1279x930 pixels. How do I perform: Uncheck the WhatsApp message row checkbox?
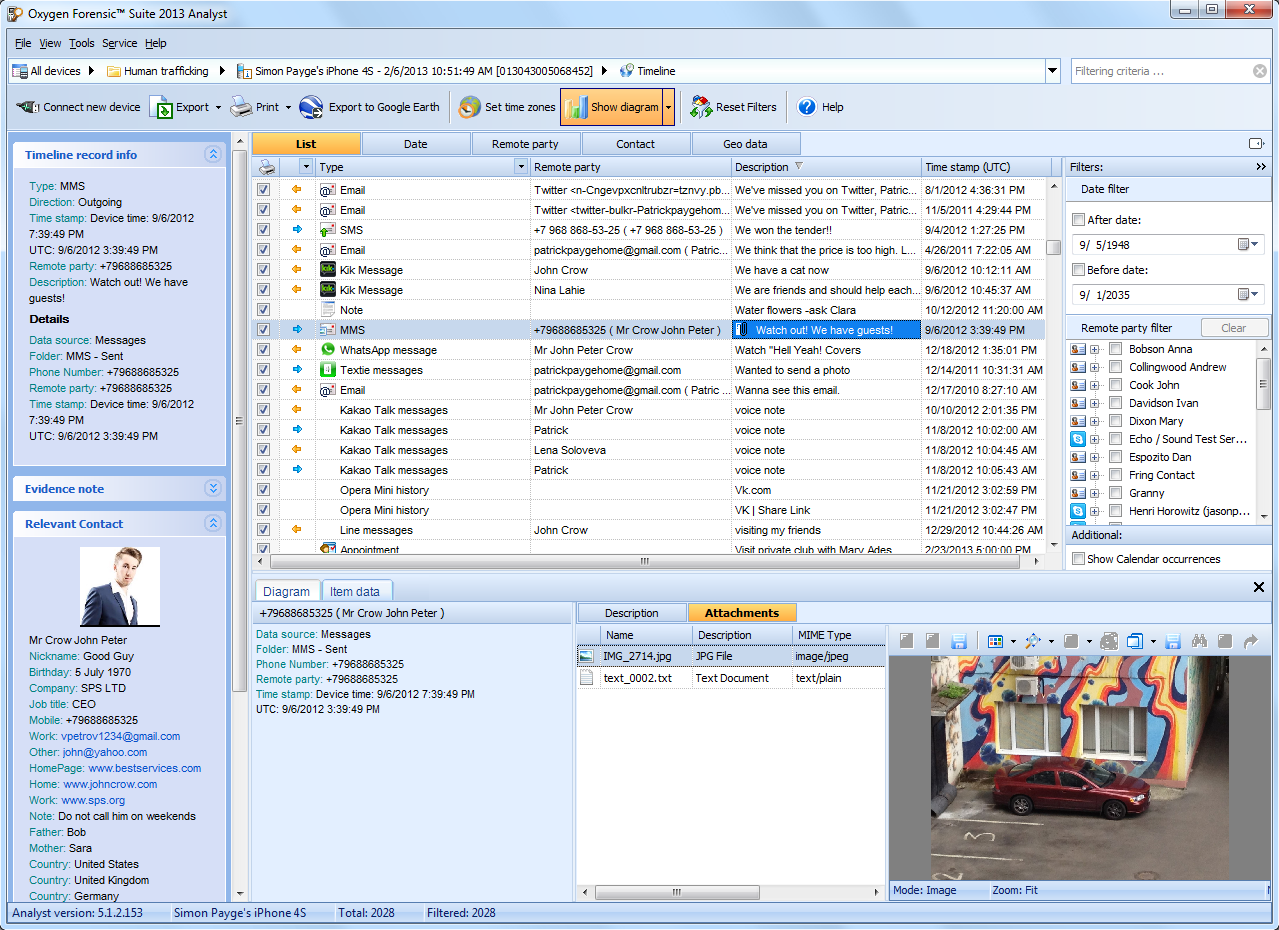[264, 350]
